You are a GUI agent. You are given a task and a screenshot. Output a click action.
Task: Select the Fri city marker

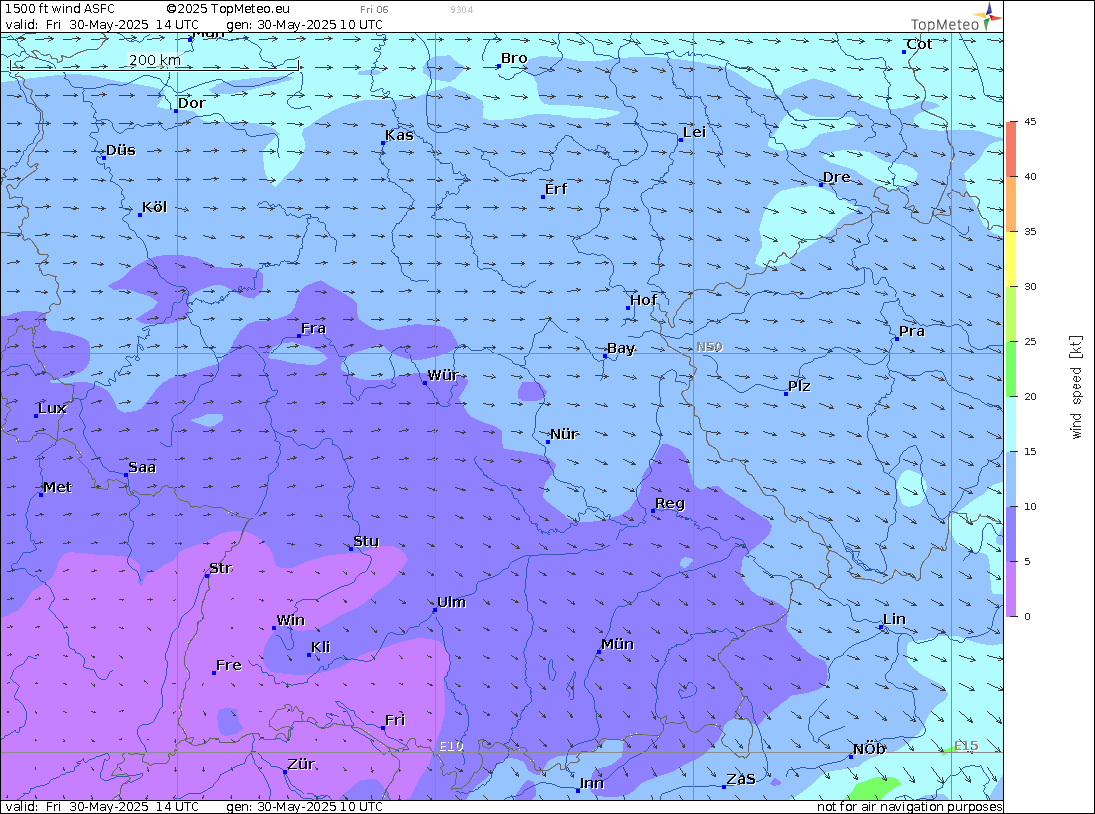pos(383,728)
